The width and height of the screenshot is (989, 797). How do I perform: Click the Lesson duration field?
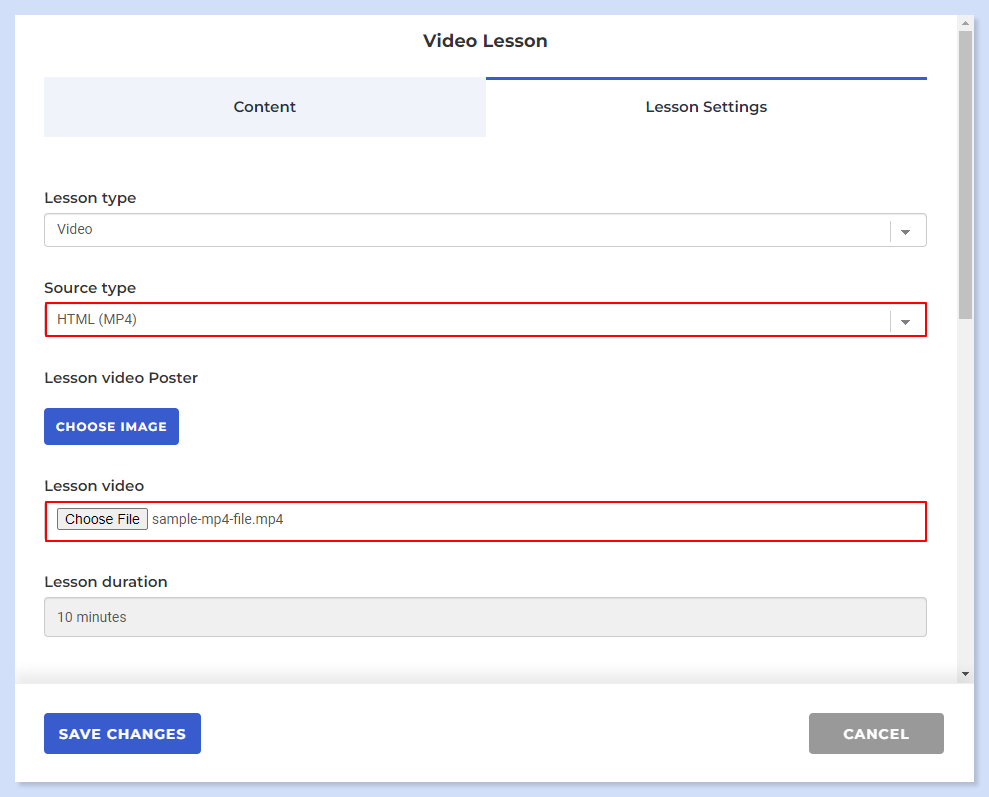click(485, 617)
